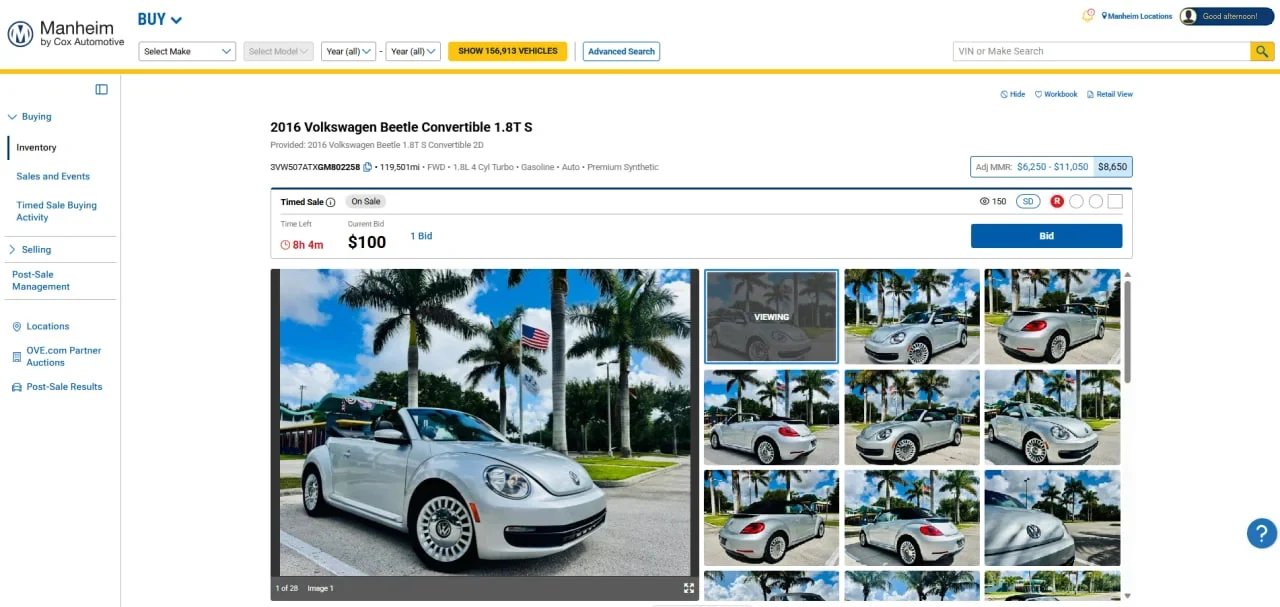This screenshot has height=607, width=1280.
Task: Click the gallery scroll-down arrow
Action: point(1128,596)
